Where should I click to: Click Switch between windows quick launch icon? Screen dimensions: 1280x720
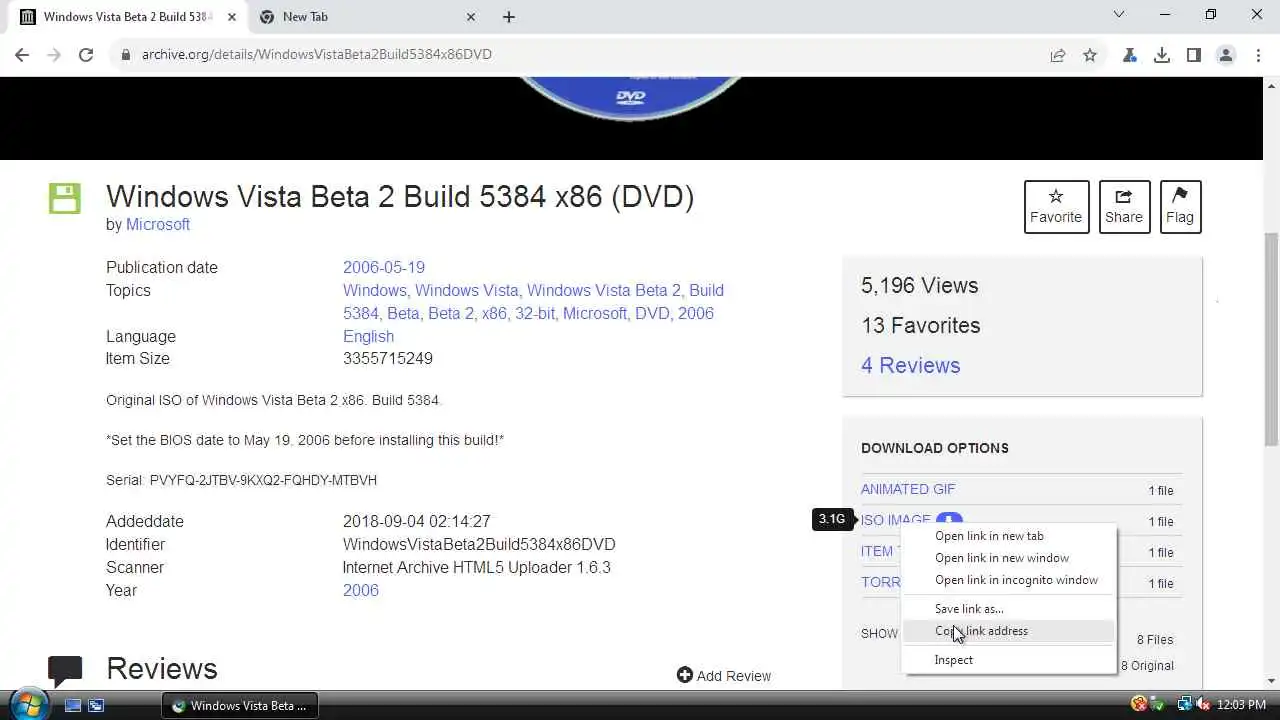[96, 705]
